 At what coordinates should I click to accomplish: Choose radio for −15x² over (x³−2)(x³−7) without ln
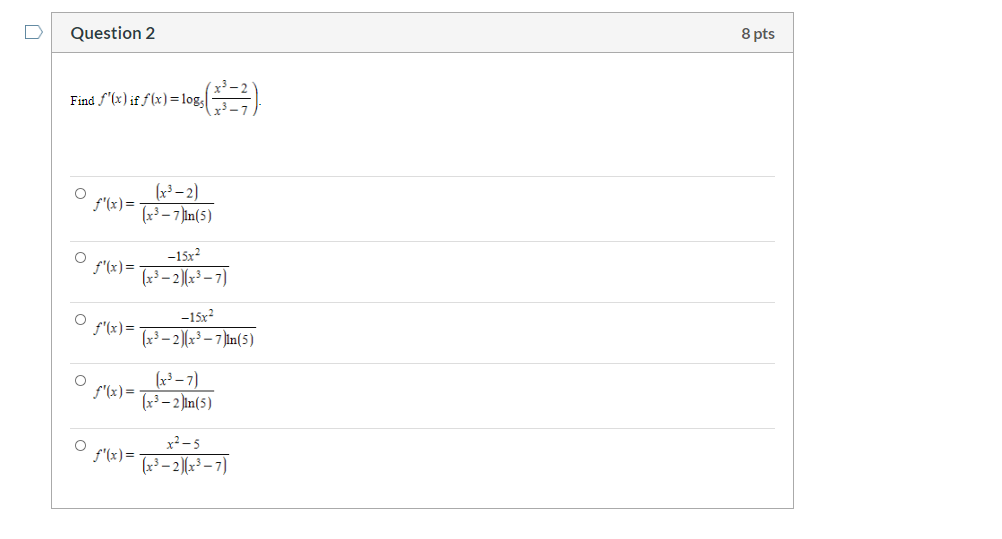tap(80, 258)
